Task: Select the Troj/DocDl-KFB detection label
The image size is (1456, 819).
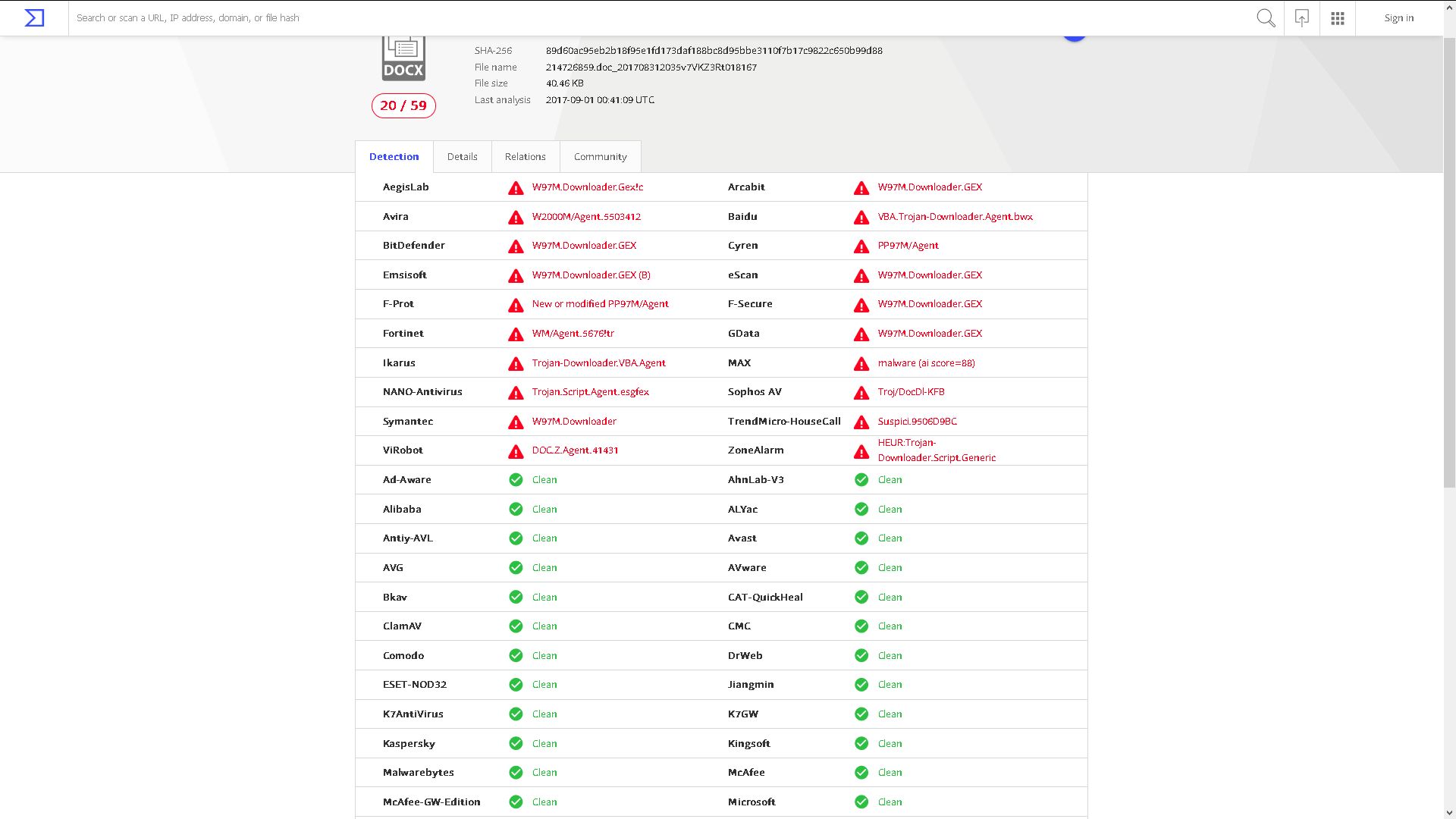Action: pos(912,392)
